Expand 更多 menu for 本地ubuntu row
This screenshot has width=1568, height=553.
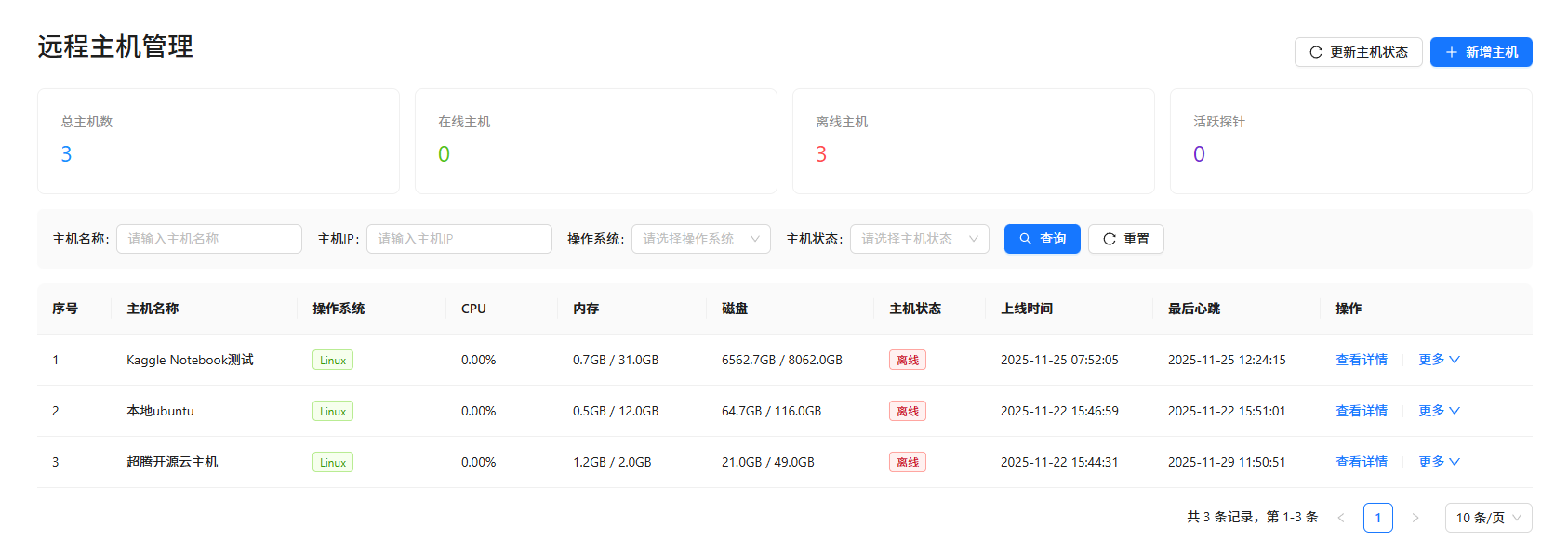click(1439, 411)
